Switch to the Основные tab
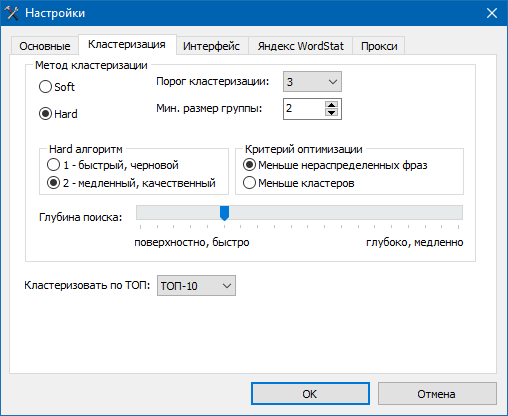The image size is (508, 416). tap(45, 46)
